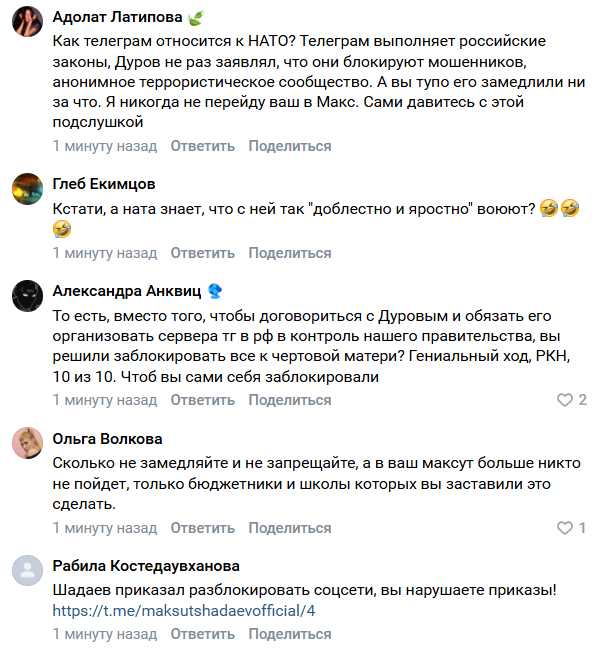
Task: Click the timestamp under Рабила Костедаувханова's comment
Action: point(104,634)
